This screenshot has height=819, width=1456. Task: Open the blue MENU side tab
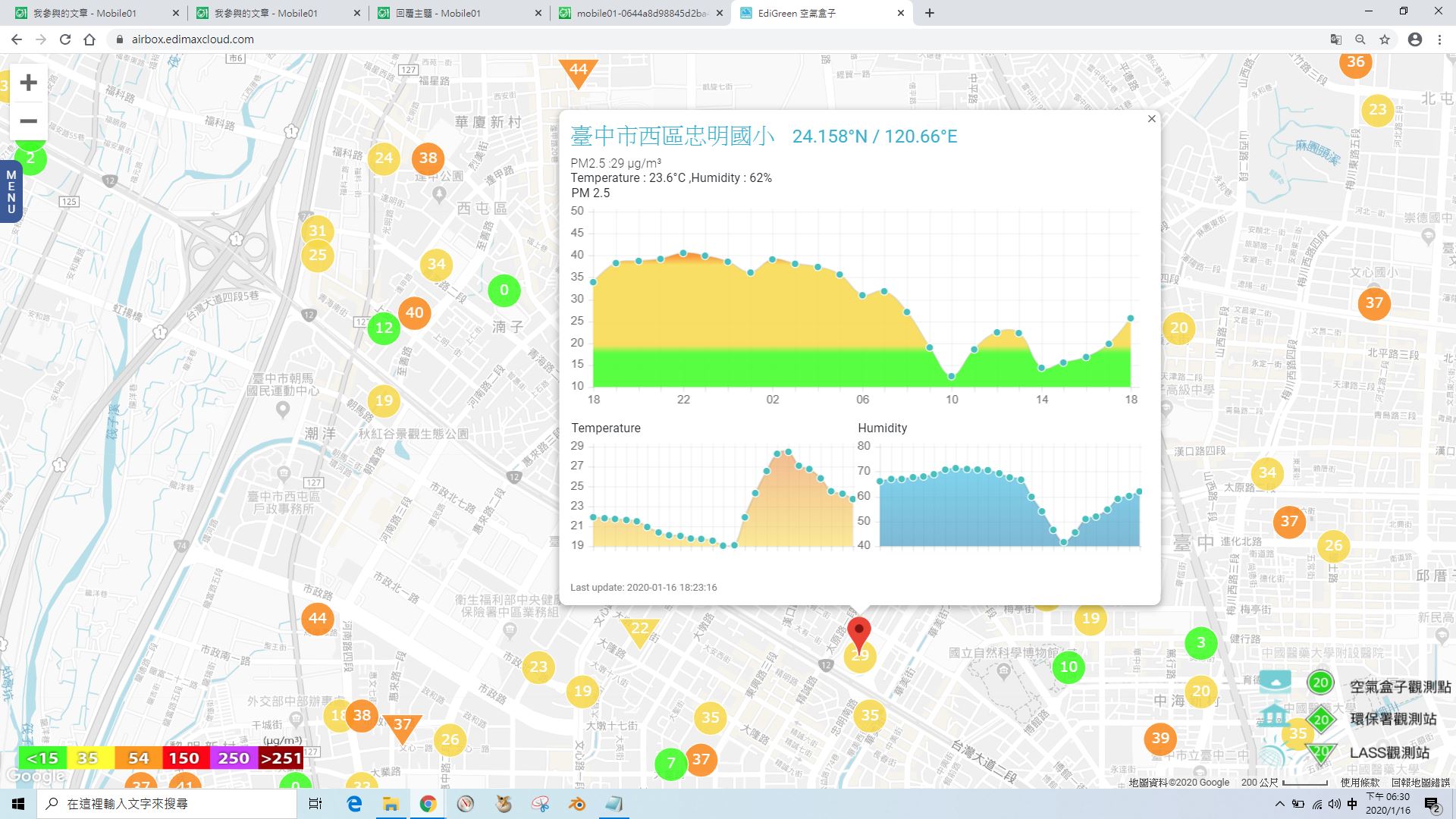pyautogui.click(x=11, y=192)
